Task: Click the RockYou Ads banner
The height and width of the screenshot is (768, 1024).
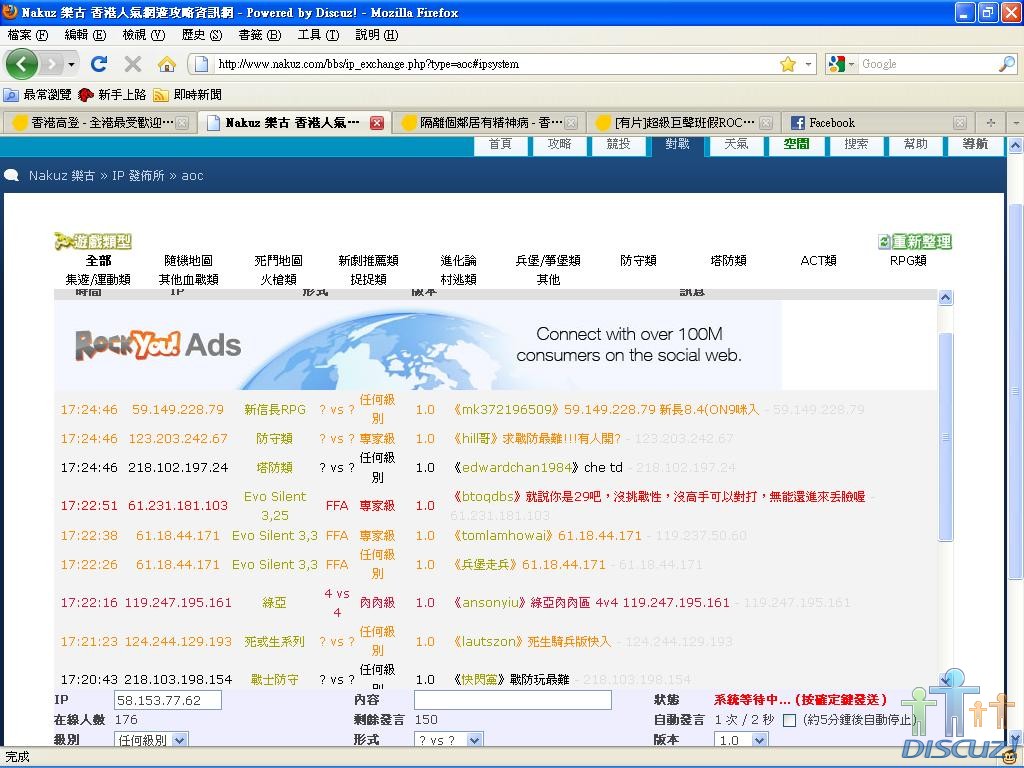Action: [x=418, y=345]
